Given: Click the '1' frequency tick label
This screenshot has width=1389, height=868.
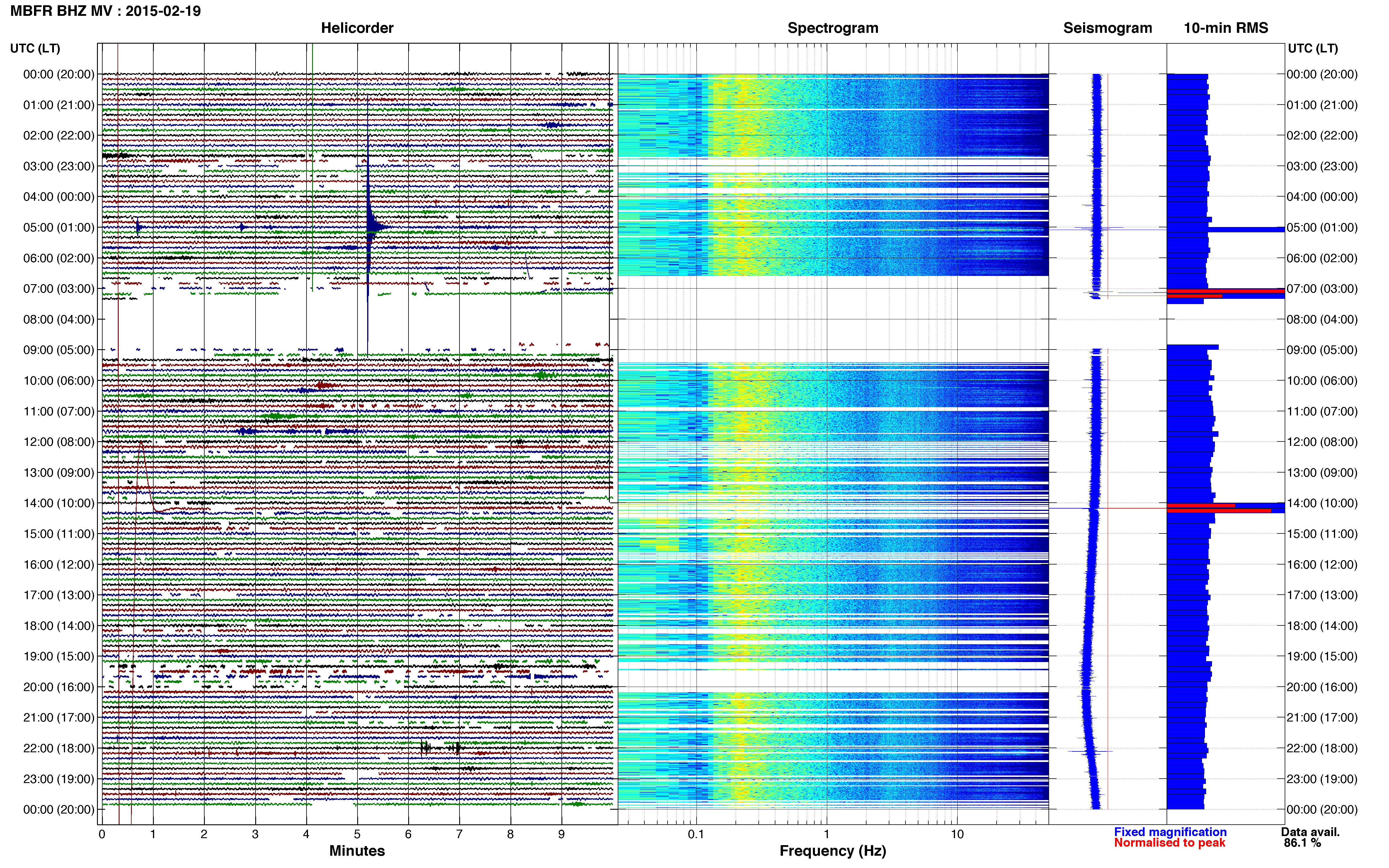Looking at the screenshot, I should (x=826, y=834).
